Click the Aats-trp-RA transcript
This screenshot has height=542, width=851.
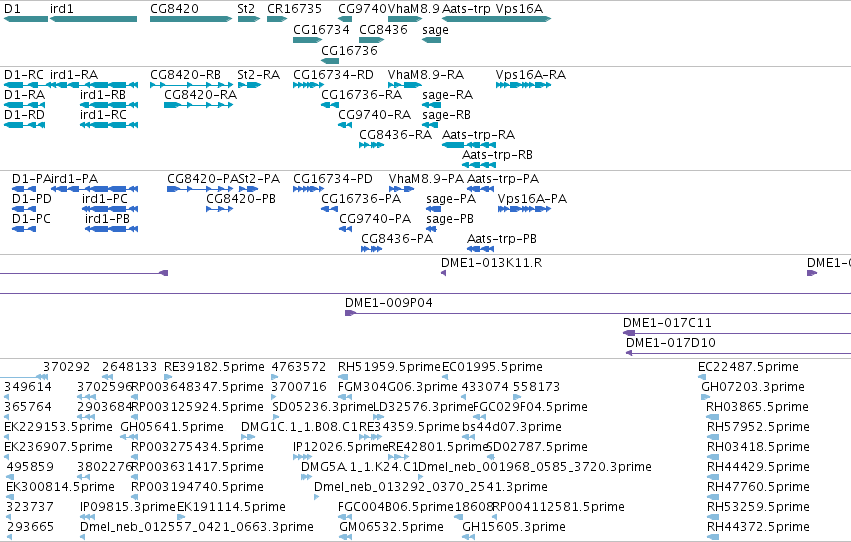point(469,145)
